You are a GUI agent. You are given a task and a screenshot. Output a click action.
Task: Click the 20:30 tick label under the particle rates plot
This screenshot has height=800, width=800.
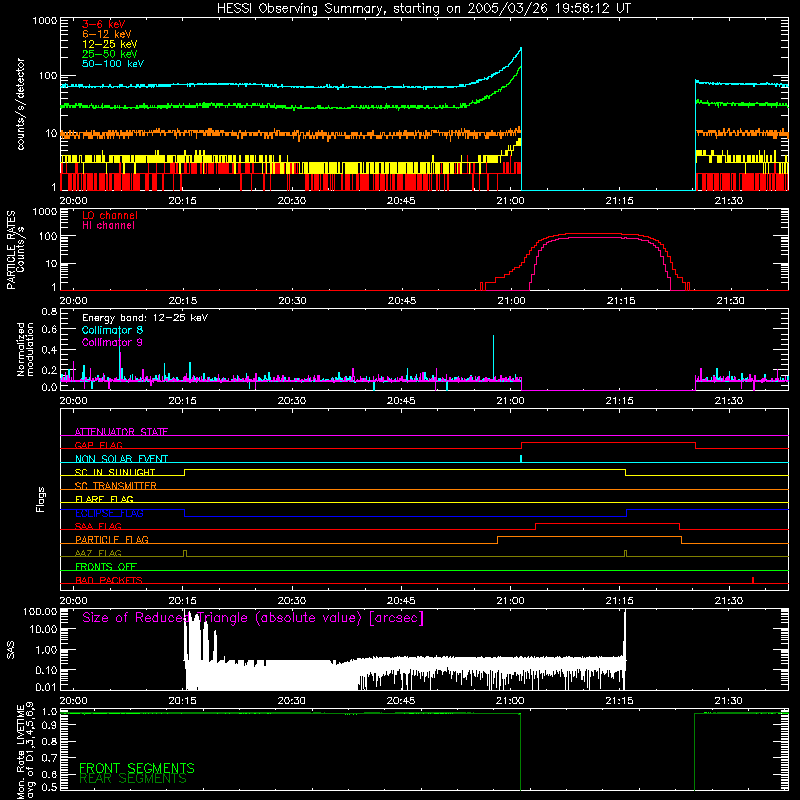click(292, 301)
